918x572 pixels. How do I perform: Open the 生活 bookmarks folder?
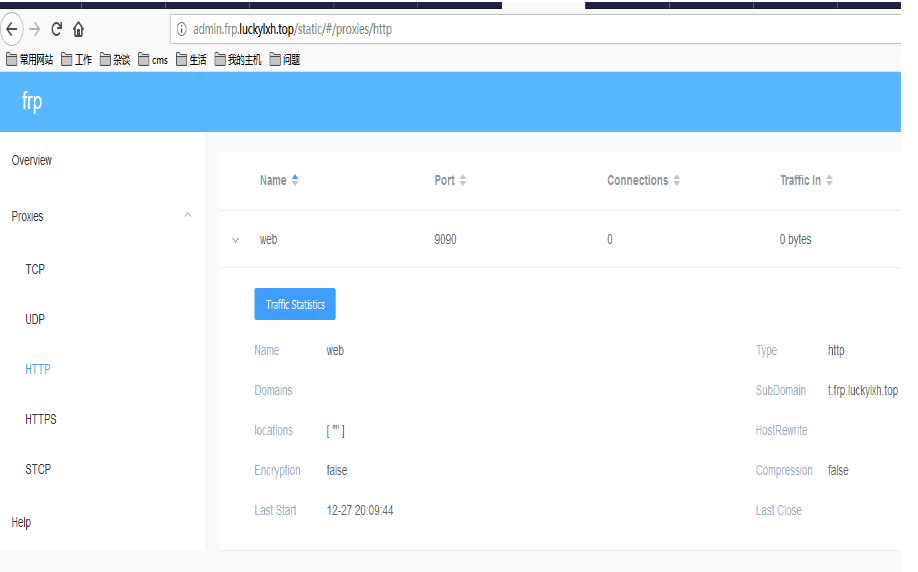coord(191,60)
